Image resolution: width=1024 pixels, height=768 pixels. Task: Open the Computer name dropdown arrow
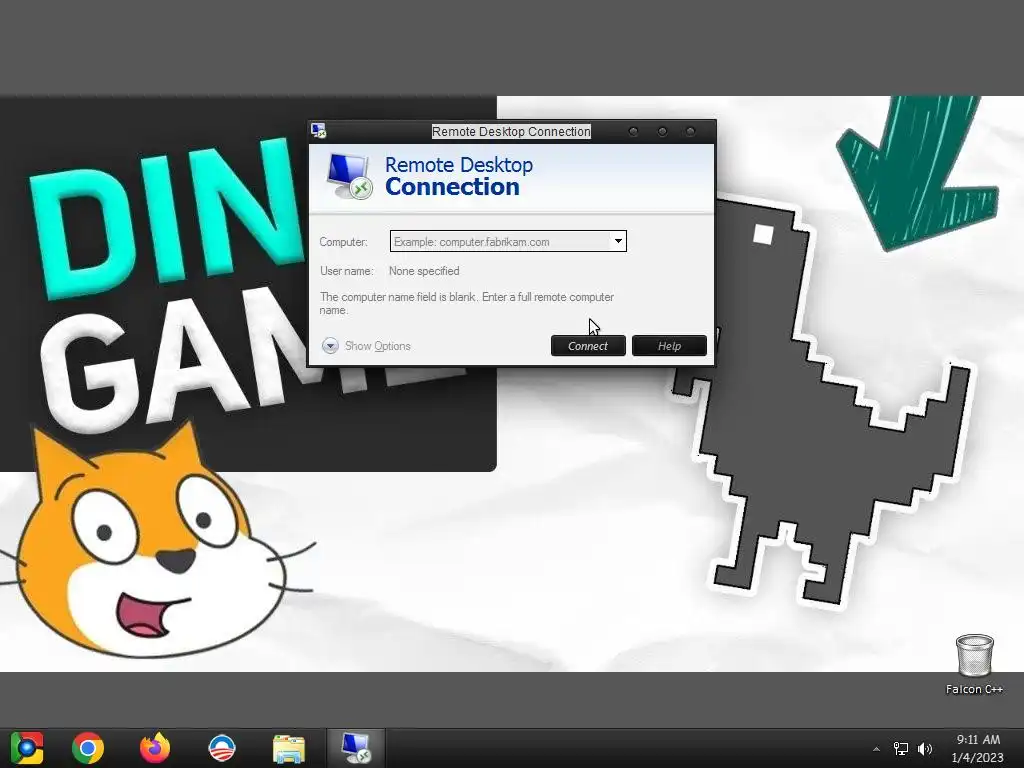pos(618,241)
